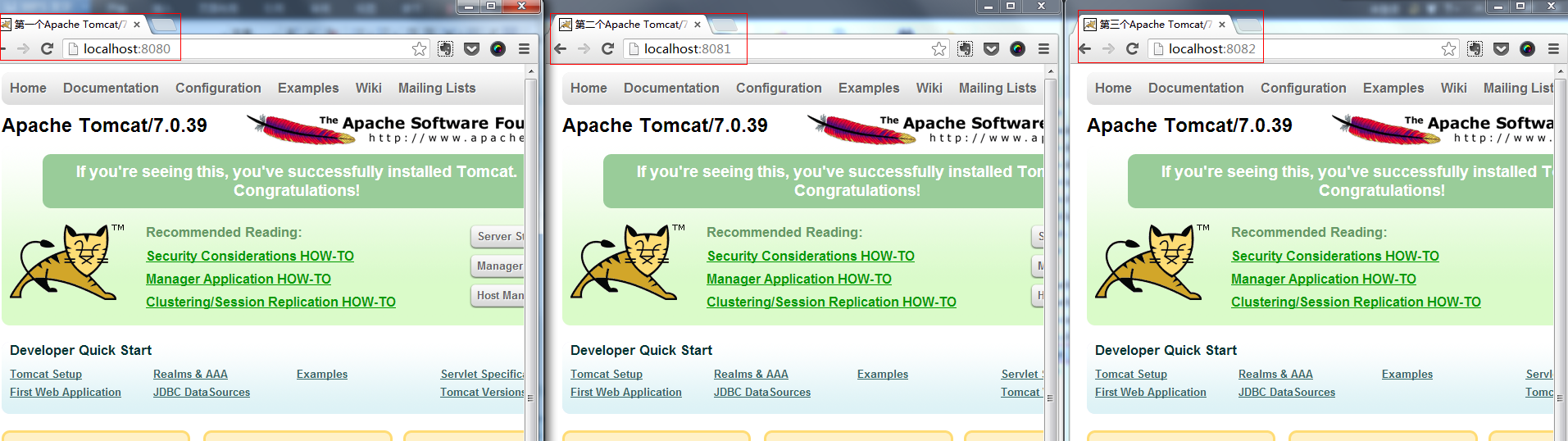Screen dimensions: 1568x441
Task: Click forward arrow in localhost:8080 window
Action: coord(23,48)
